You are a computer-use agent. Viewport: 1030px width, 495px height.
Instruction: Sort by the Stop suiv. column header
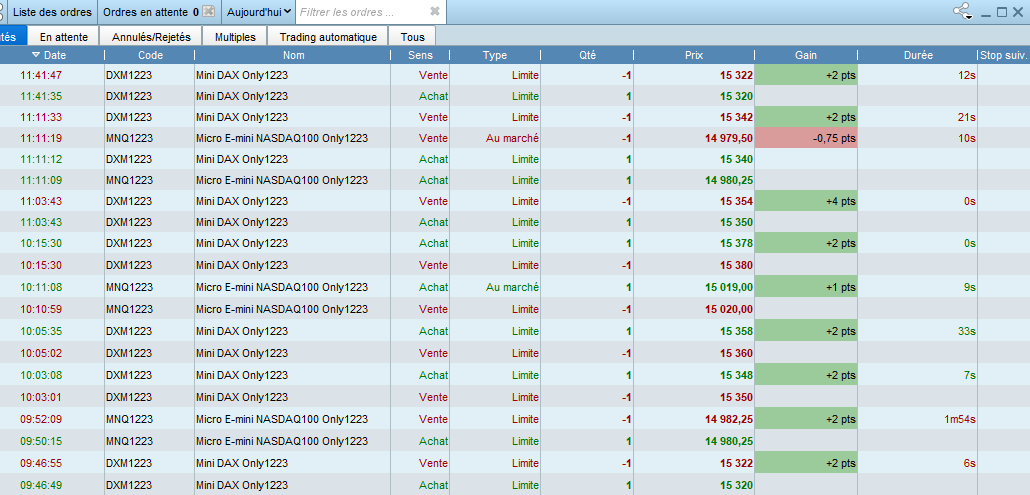coord(1004,55)
